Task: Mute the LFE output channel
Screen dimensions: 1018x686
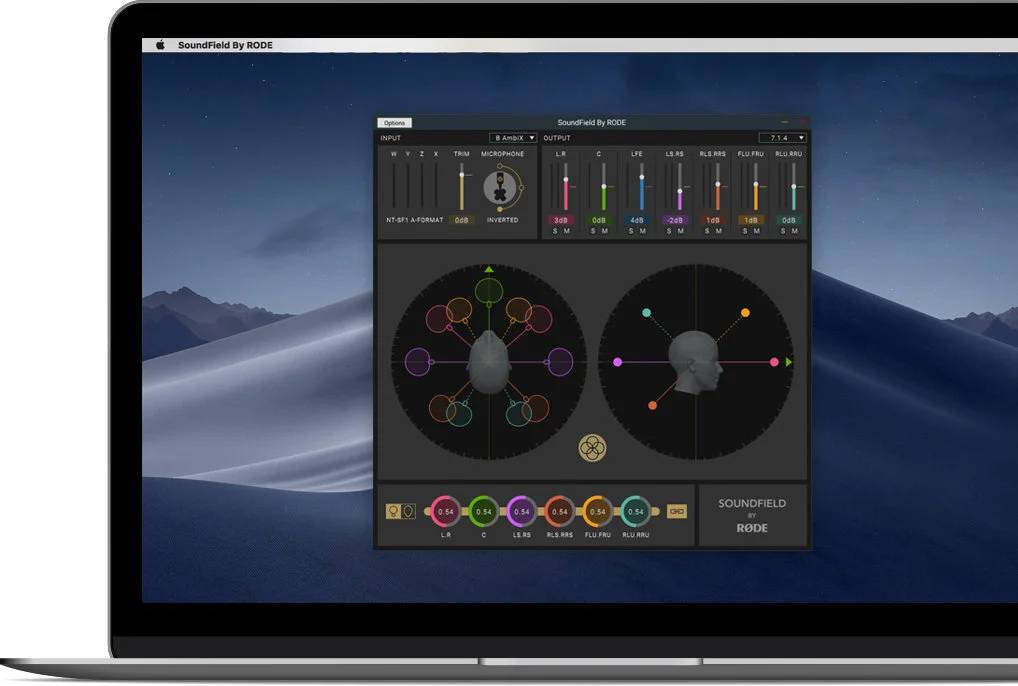Action: pyautogui.click(x=643, y=231)
